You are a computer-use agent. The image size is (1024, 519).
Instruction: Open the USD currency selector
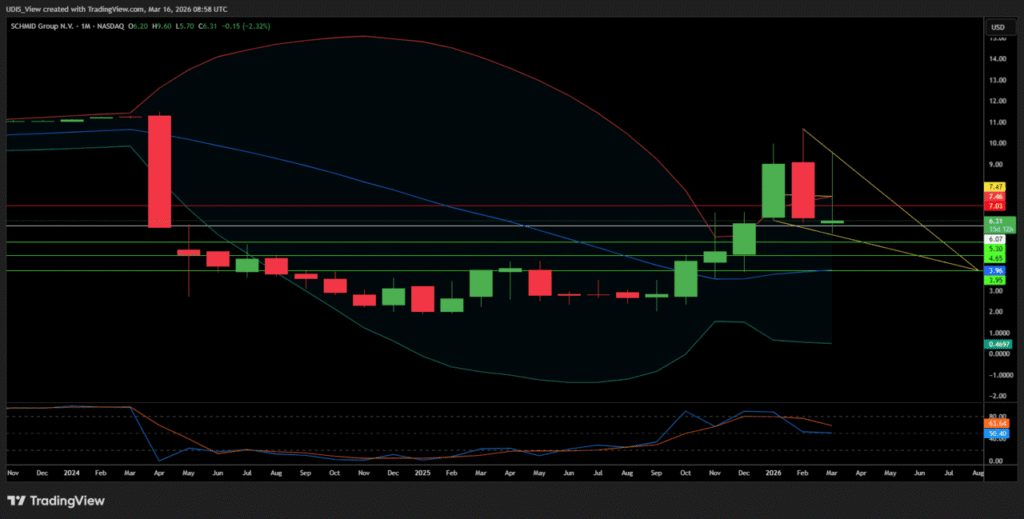click(998, 27)
